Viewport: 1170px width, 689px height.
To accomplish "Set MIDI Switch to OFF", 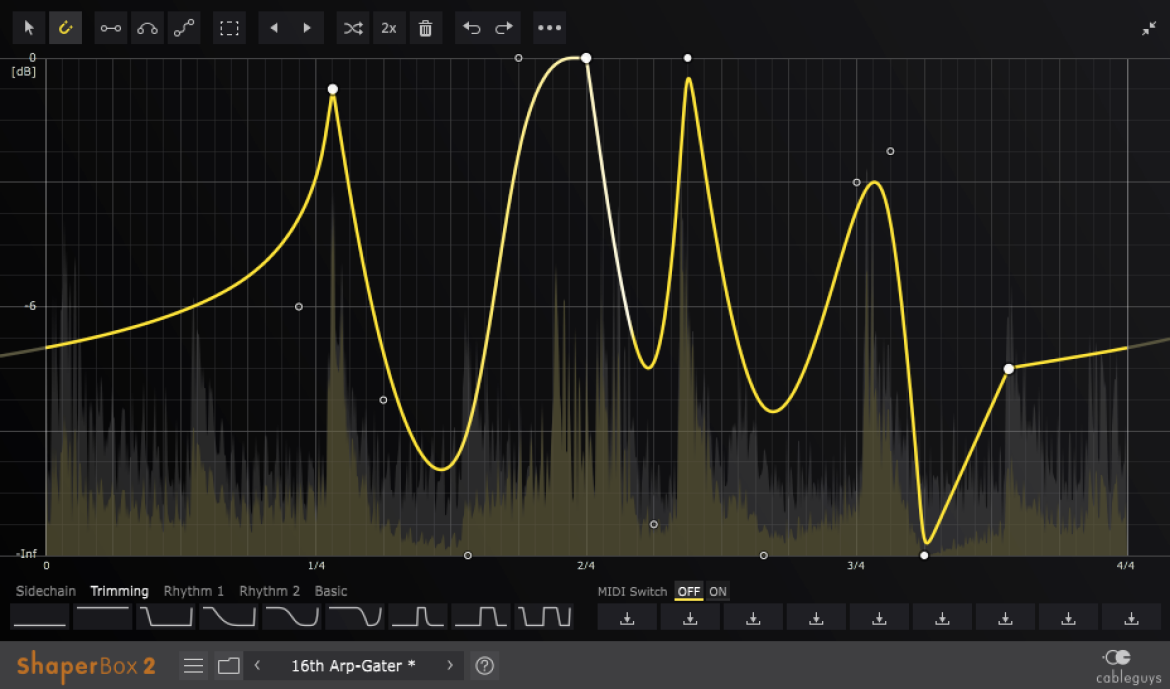I will (689, 591).
